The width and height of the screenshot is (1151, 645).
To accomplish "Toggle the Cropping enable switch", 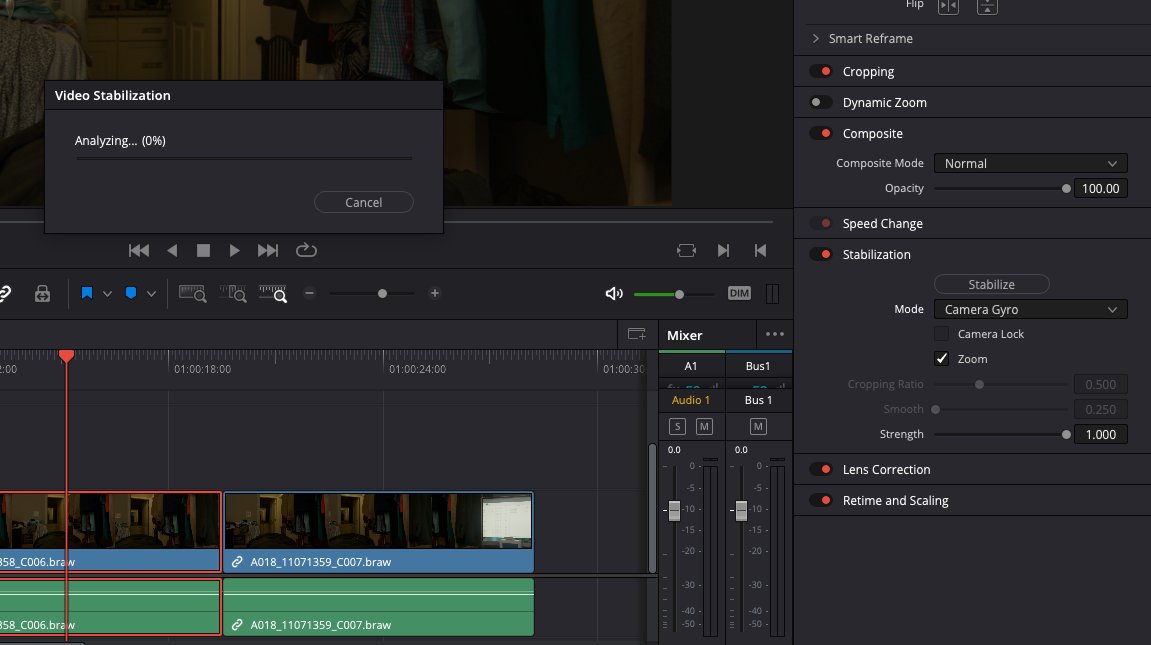I will (821, 71).
